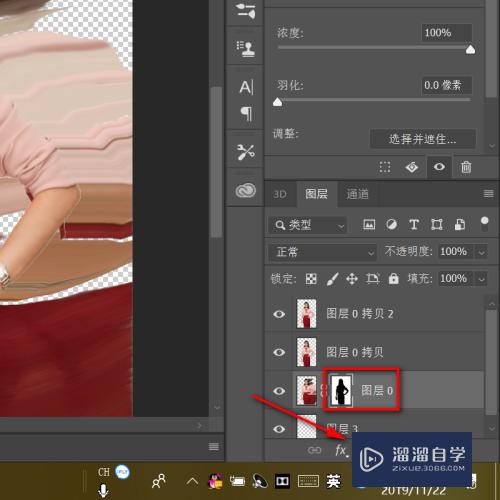
Task: Open the Brush Settings panel icon
Action: [246, 10]
